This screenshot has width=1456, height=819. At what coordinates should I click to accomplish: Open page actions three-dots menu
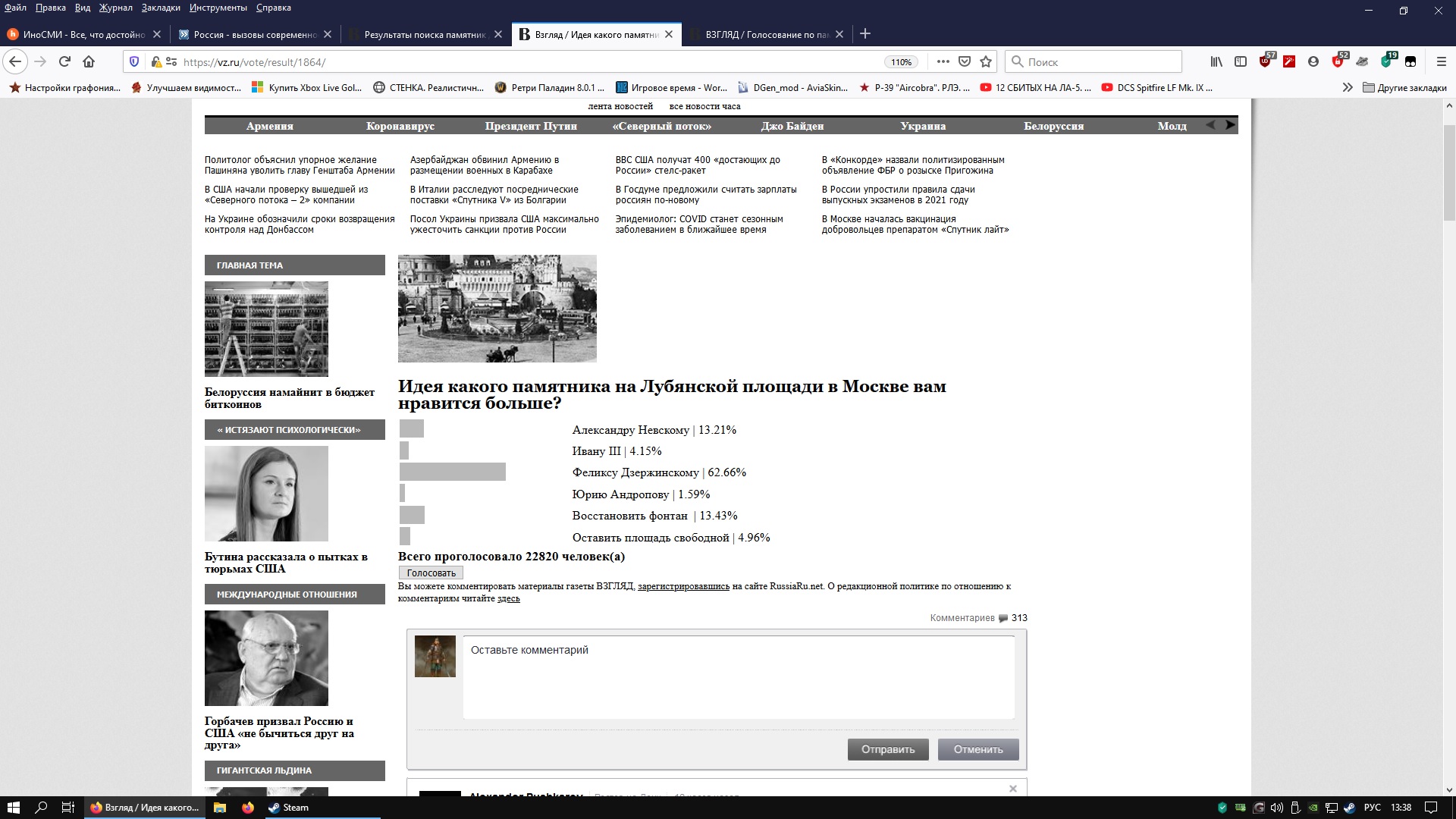pos(943,61)
